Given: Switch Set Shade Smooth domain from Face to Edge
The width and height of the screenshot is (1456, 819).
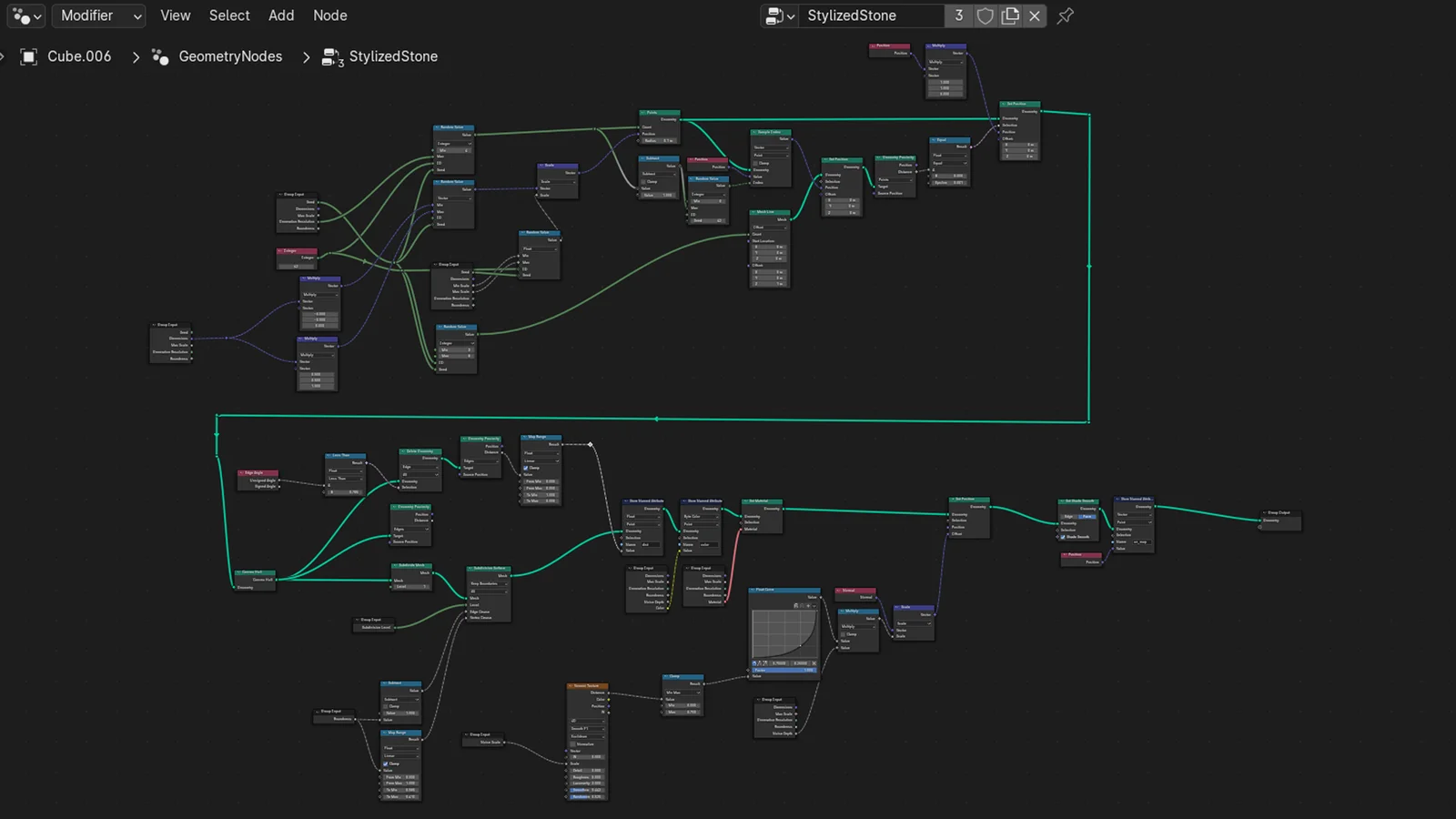Looking at the screenshot, I should pos(1068,517).
